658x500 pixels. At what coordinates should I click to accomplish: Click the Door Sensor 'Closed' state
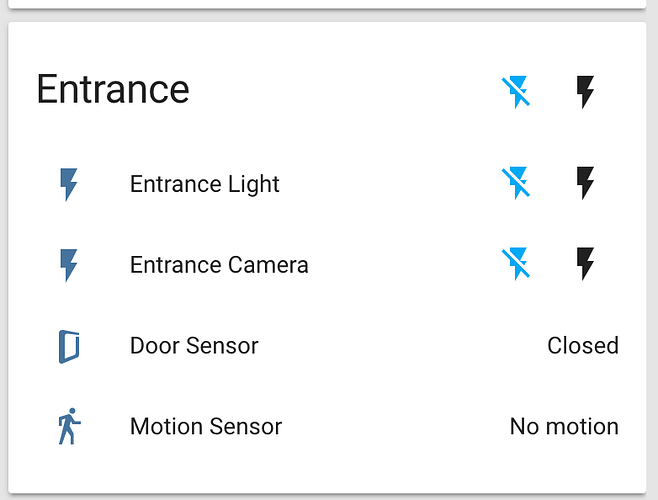[582, 346]
